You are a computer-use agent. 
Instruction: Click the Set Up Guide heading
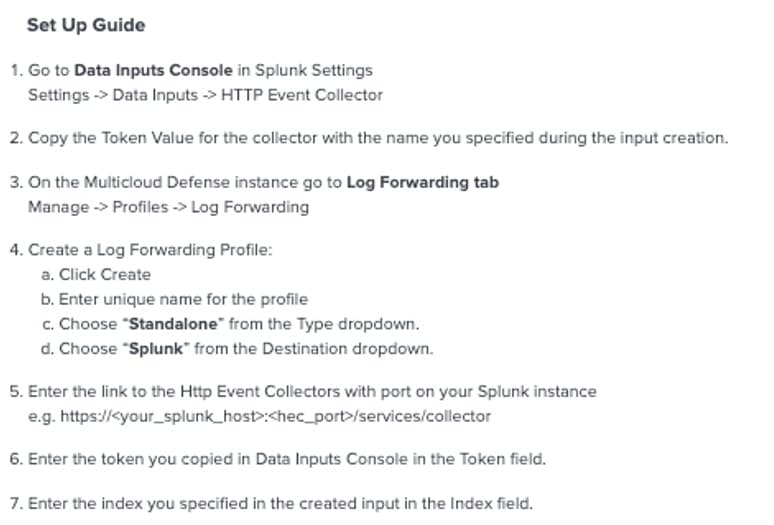pyautogui.click(x=86, y=25)
